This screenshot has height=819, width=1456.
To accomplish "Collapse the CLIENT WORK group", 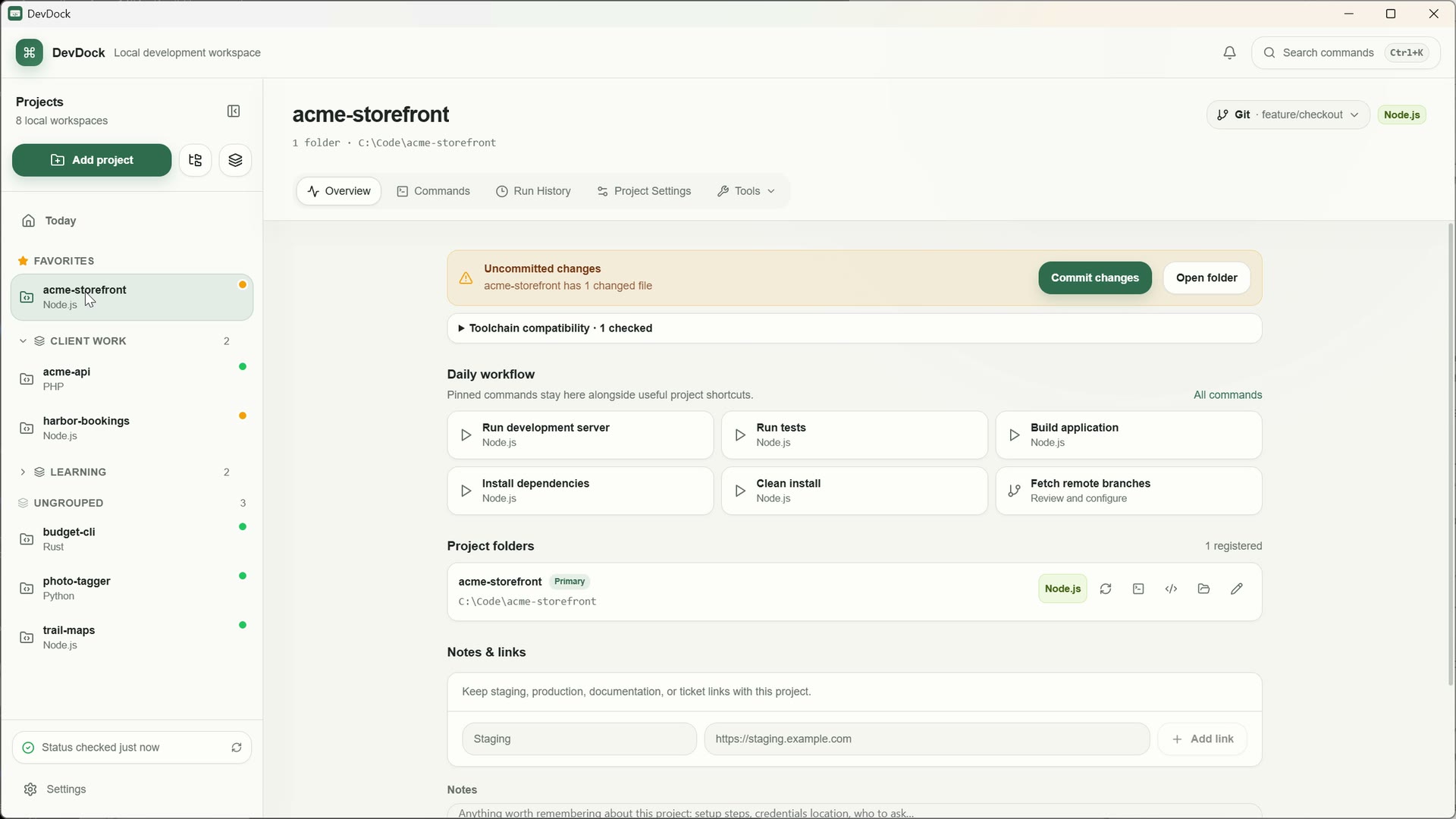I will tap(23, 341).
